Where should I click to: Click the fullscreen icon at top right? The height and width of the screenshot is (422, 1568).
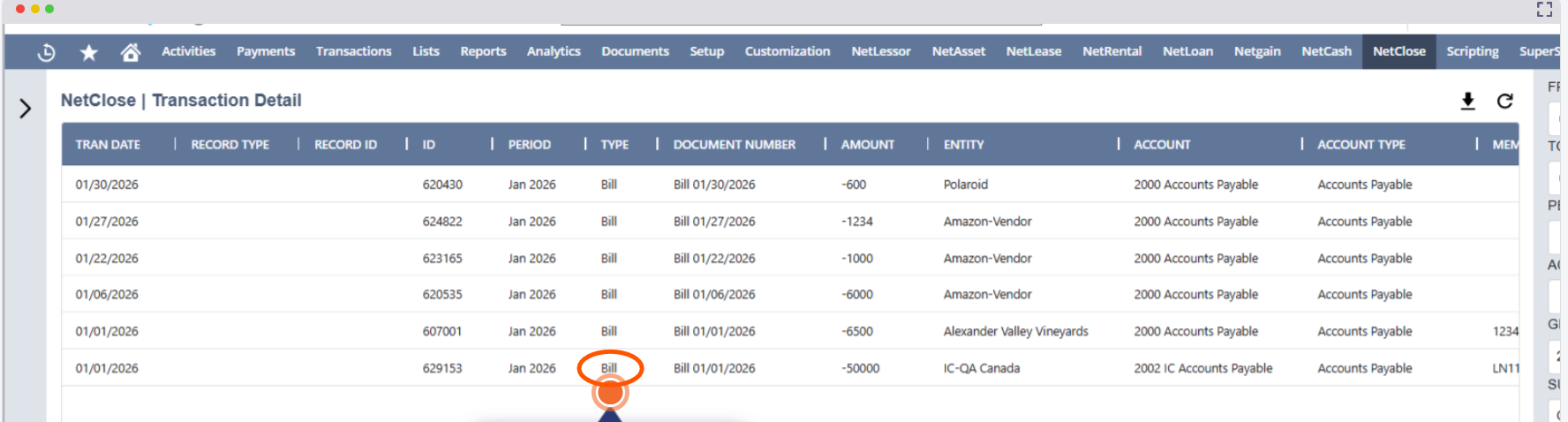(x=1544, y=10)
